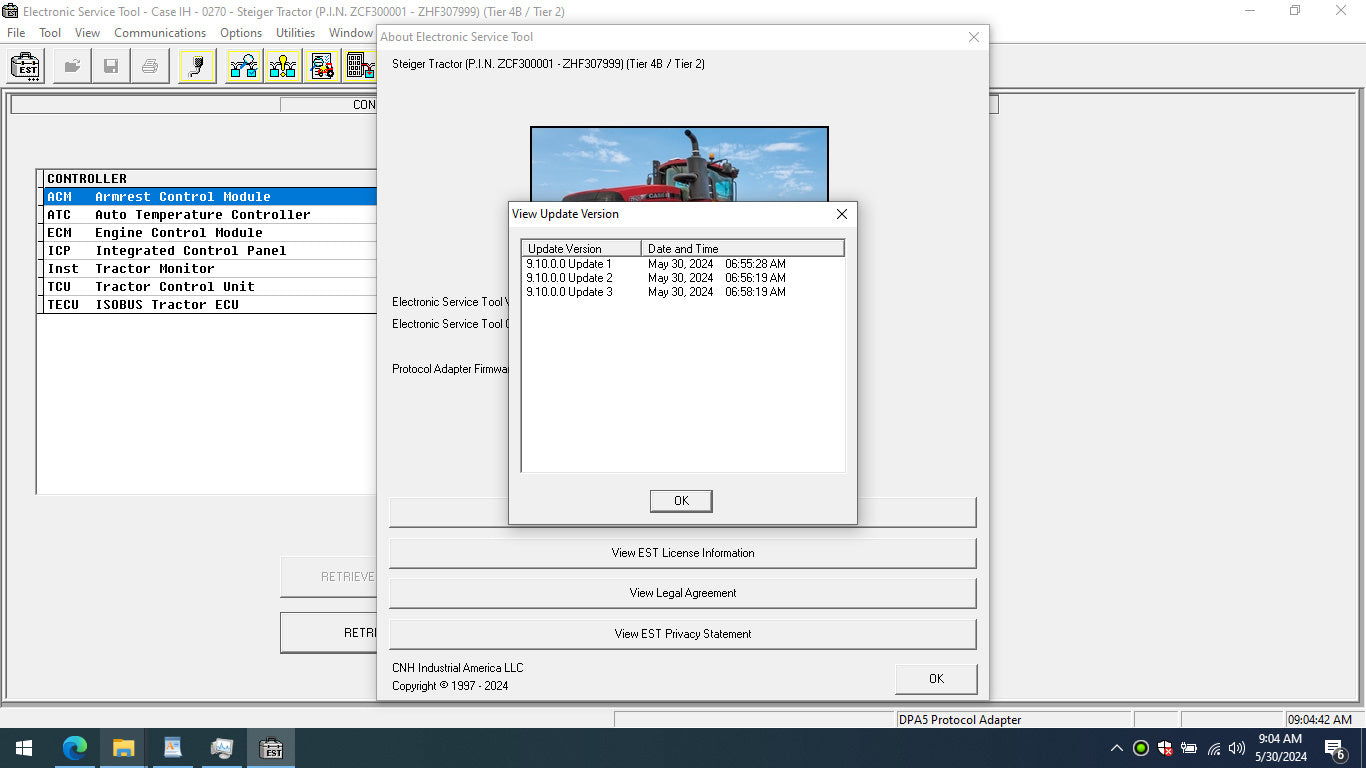The width and height of the screenshot is (1366, 768).
Task: Click the May 30, 2024 date for Update 2
Action: 681,278
